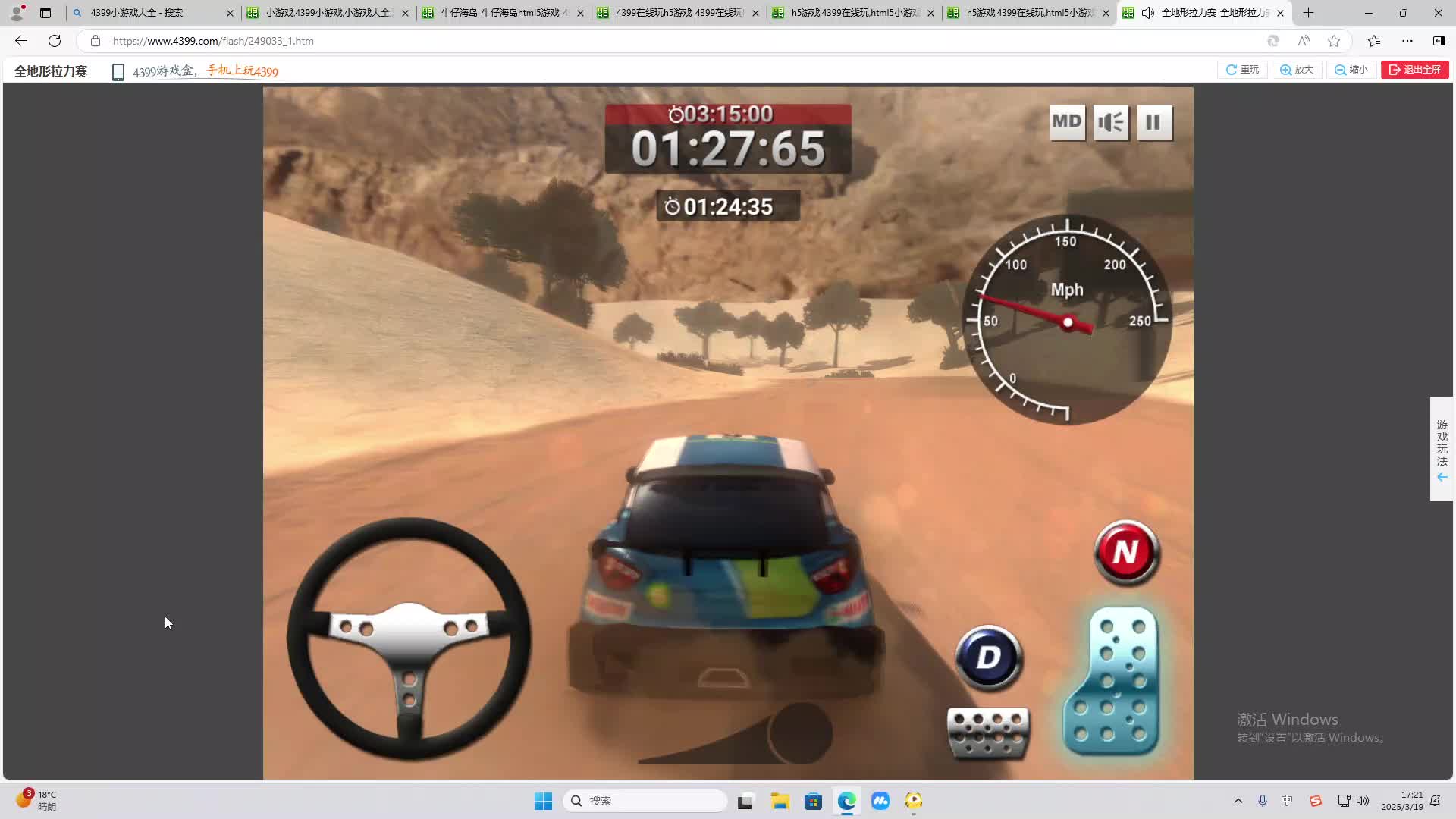This screenshot has width=1456, height=819.
Task: Click 重玩 to replay the game
Action: point(1242,70)
